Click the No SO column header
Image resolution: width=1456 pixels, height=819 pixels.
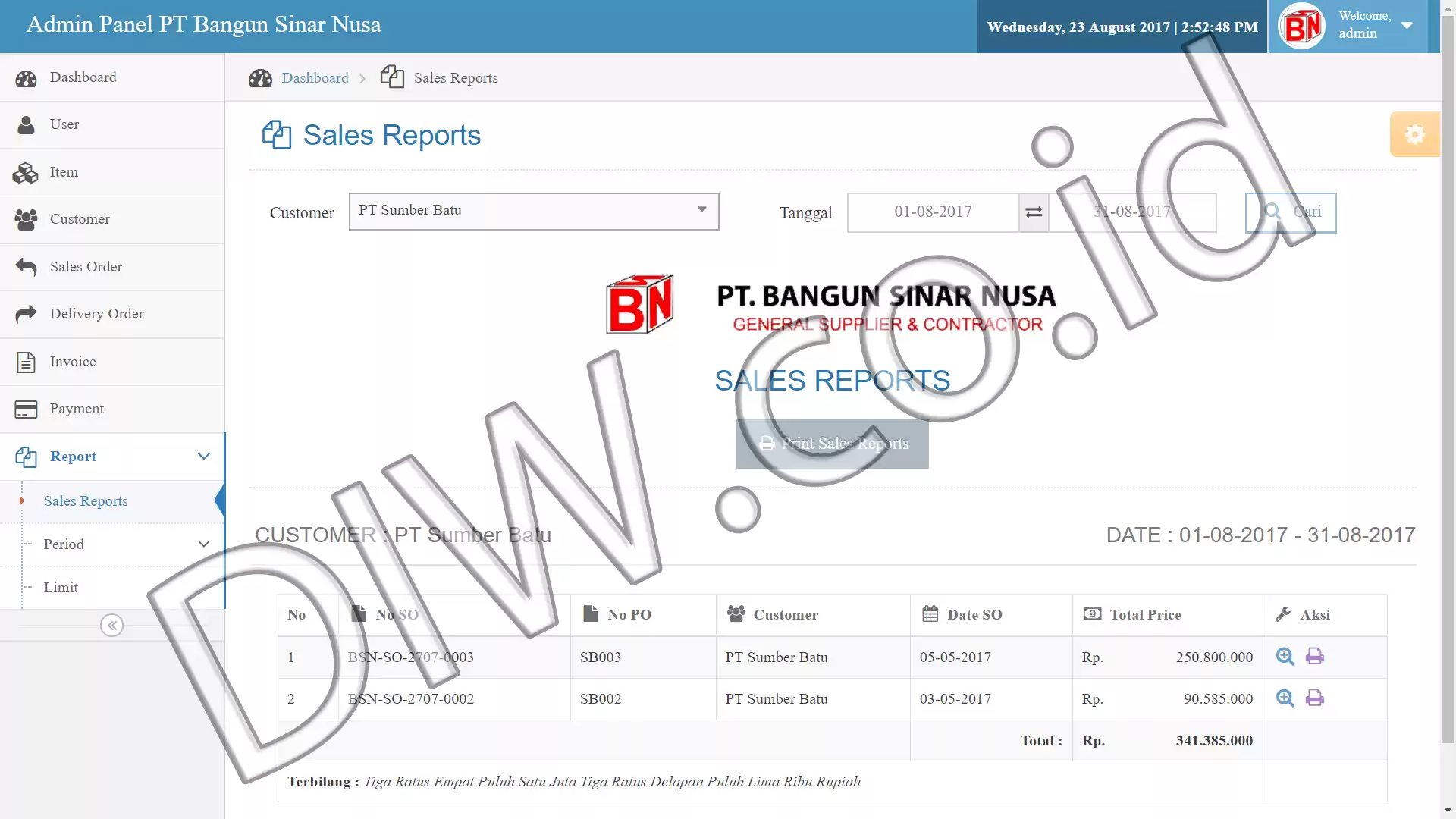click(453, 615)
